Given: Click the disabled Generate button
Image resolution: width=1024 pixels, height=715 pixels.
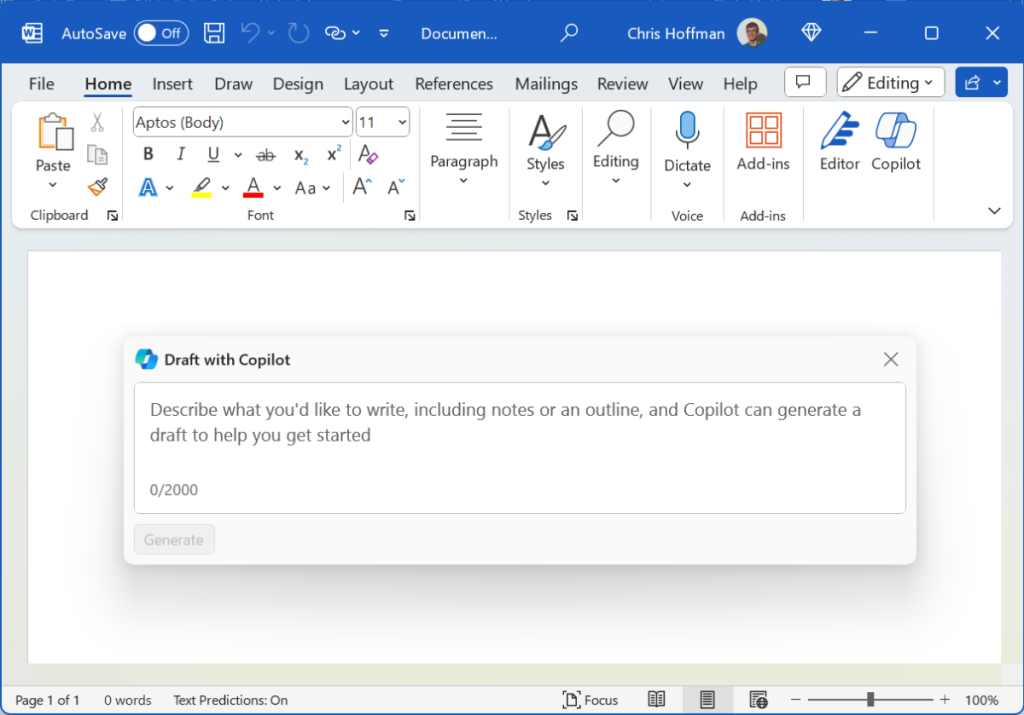Looking at the screenshot, I should (174, 539).
